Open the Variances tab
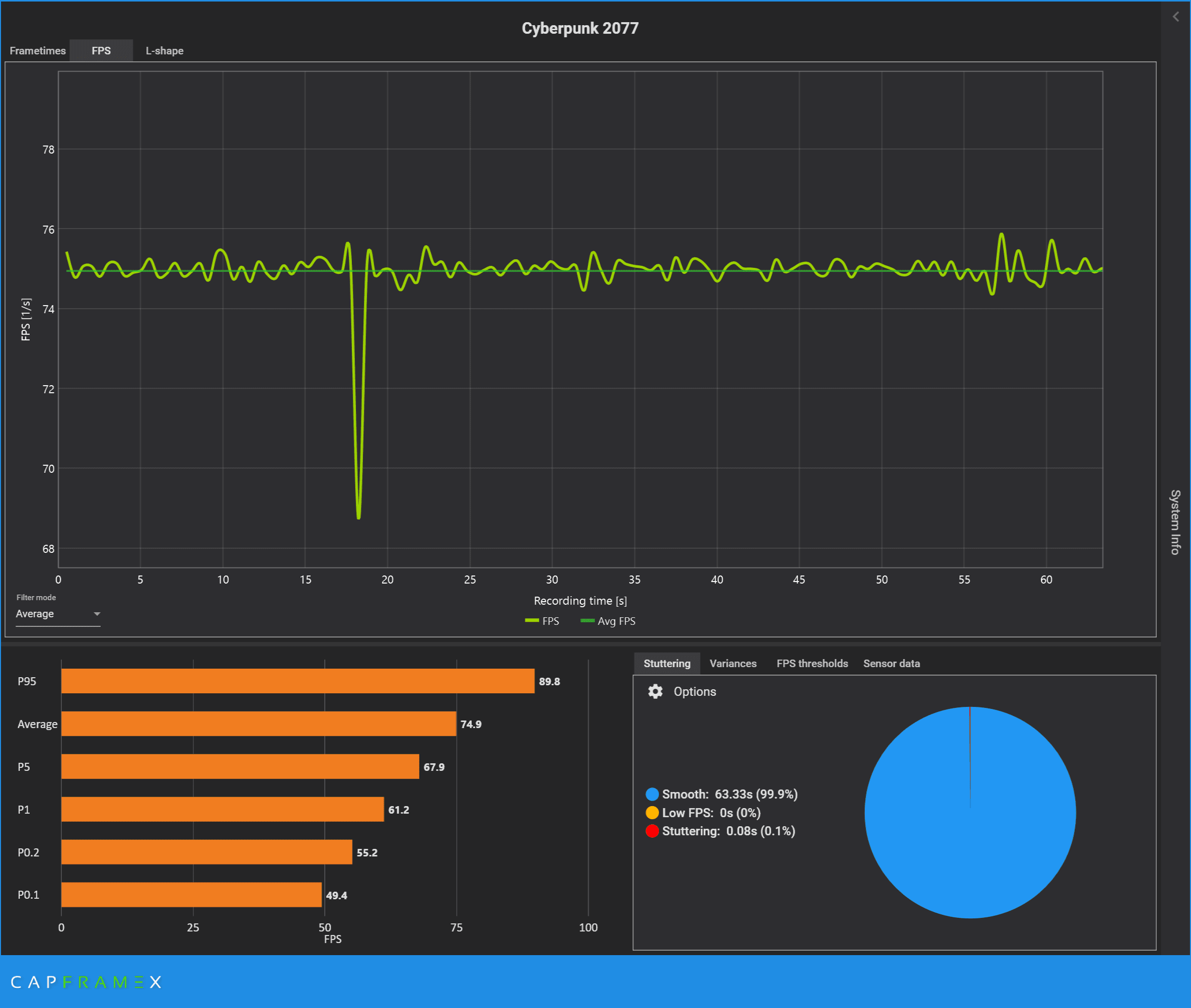1191x1008 pixels. (733, 664)
